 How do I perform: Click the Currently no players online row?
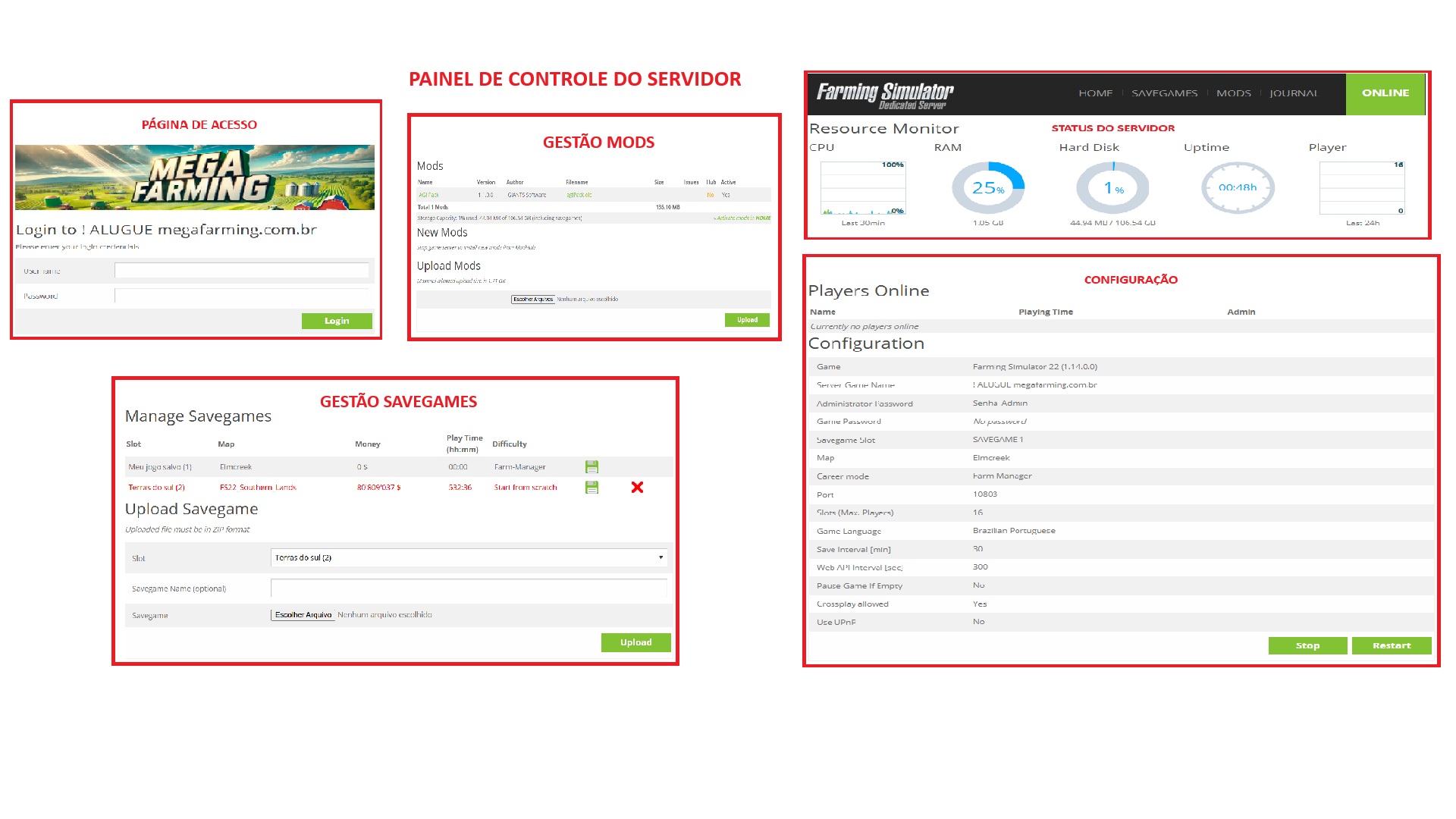(1122, 327)
